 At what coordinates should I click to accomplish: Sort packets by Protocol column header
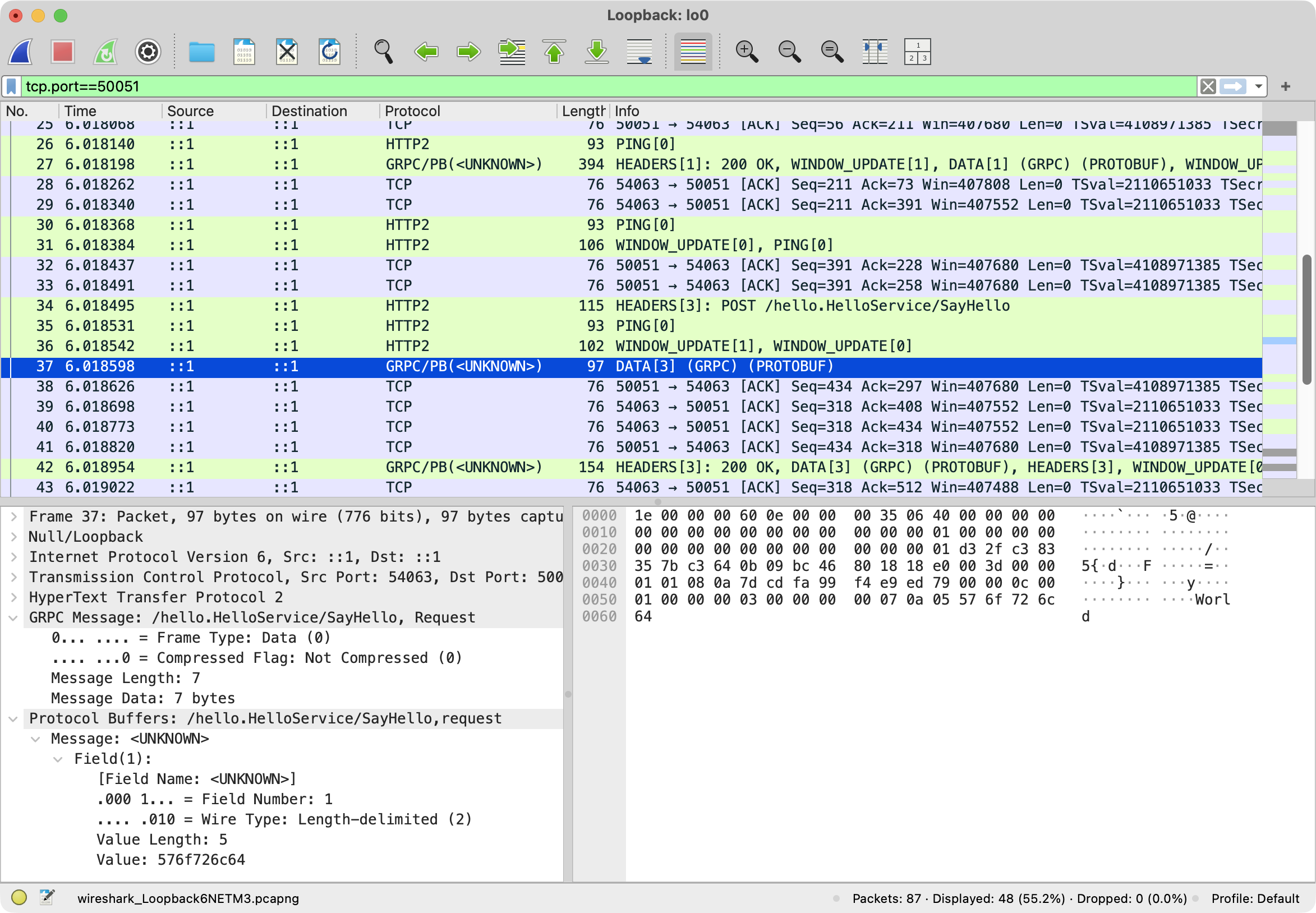(412, 111)
